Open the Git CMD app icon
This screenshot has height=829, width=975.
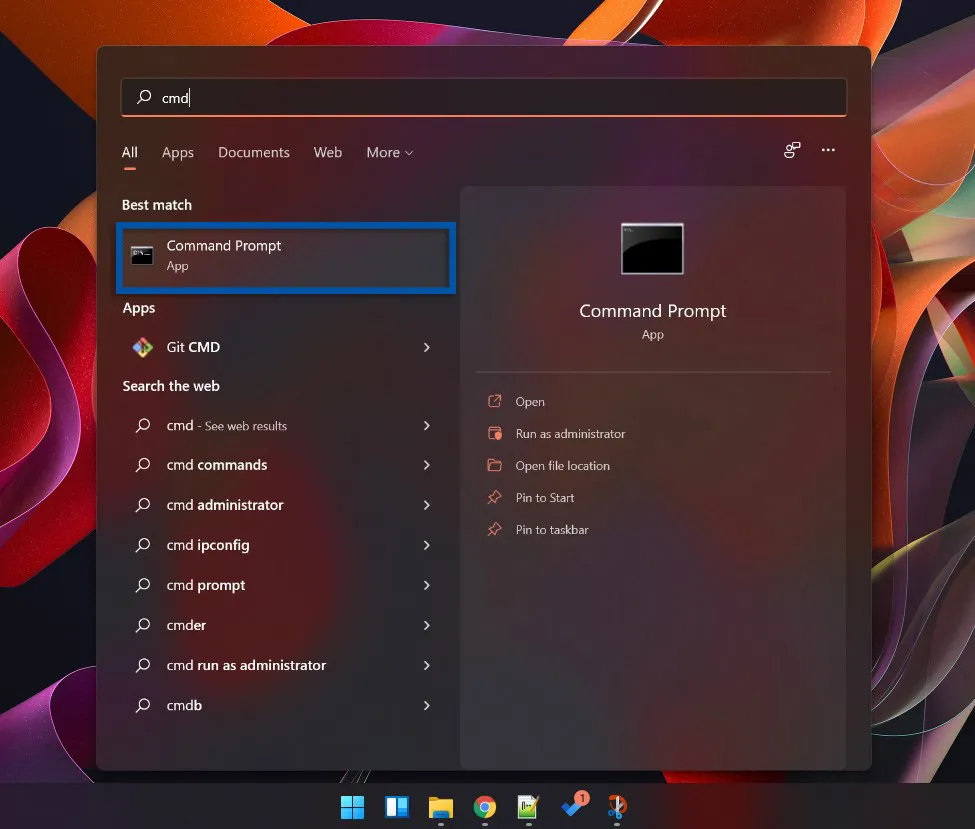coord(142,347)
